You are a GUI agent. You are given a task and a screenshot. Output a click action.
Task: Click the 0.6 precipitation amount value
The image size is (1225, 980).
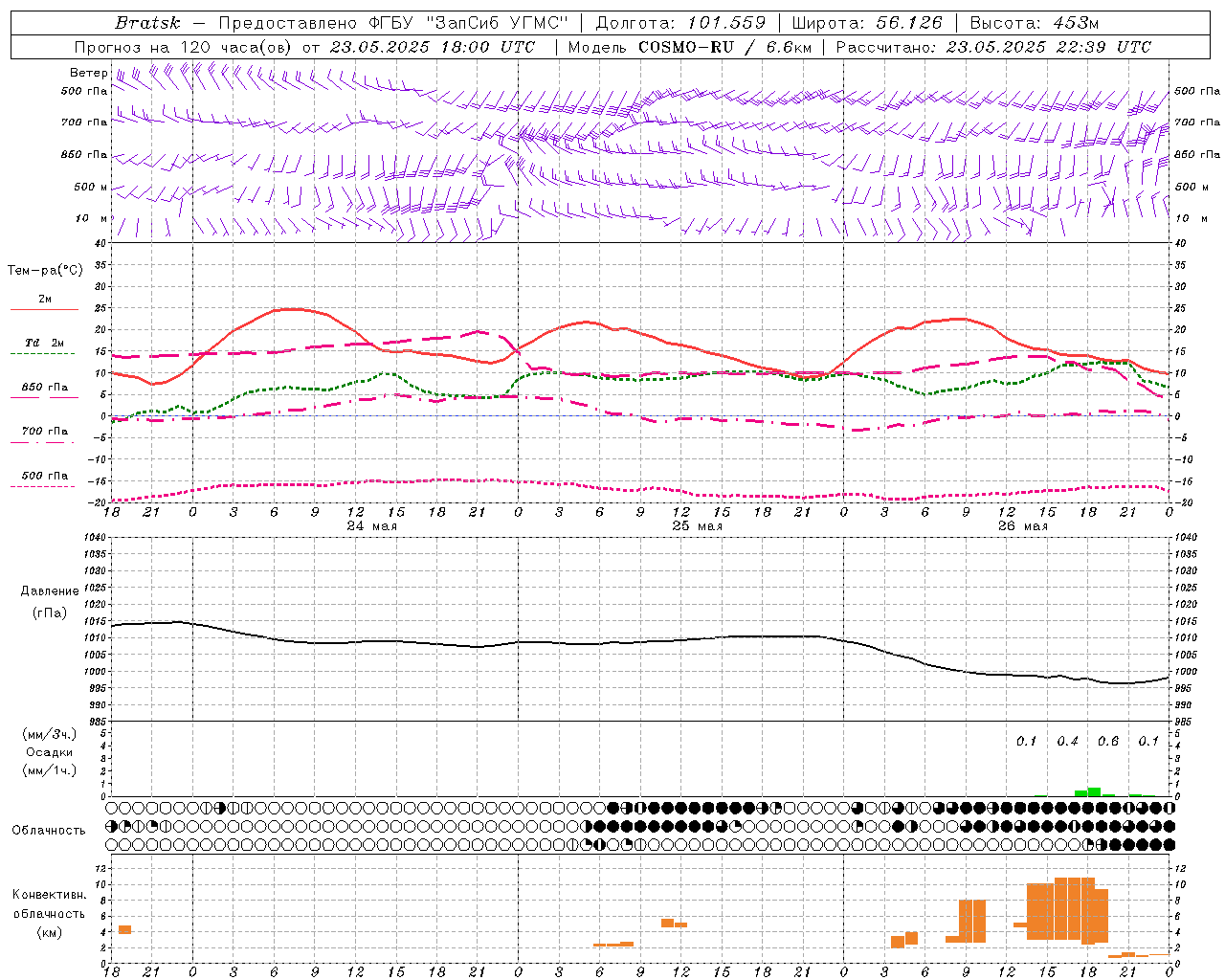coord(1108,741)
